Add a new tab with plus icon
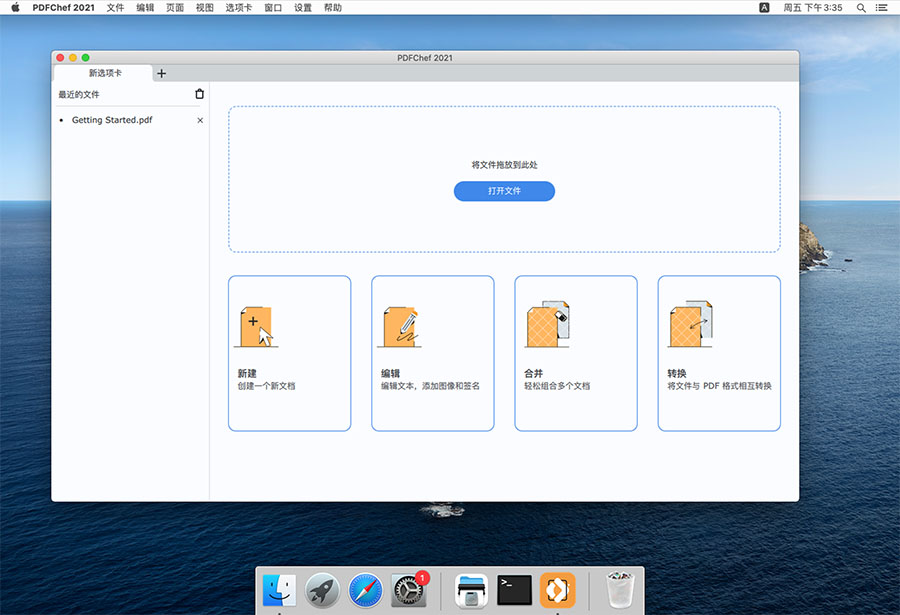900x615 pixels. [161, 74]
